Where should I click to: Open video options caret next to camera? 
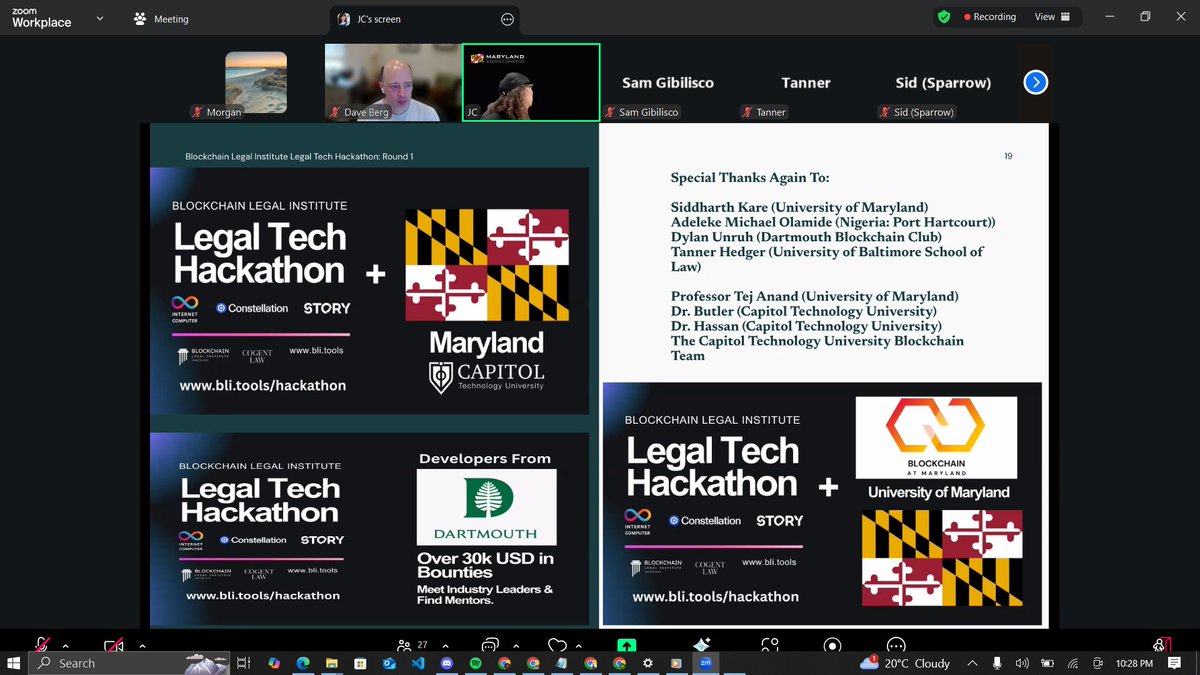[x=141, y=646]
